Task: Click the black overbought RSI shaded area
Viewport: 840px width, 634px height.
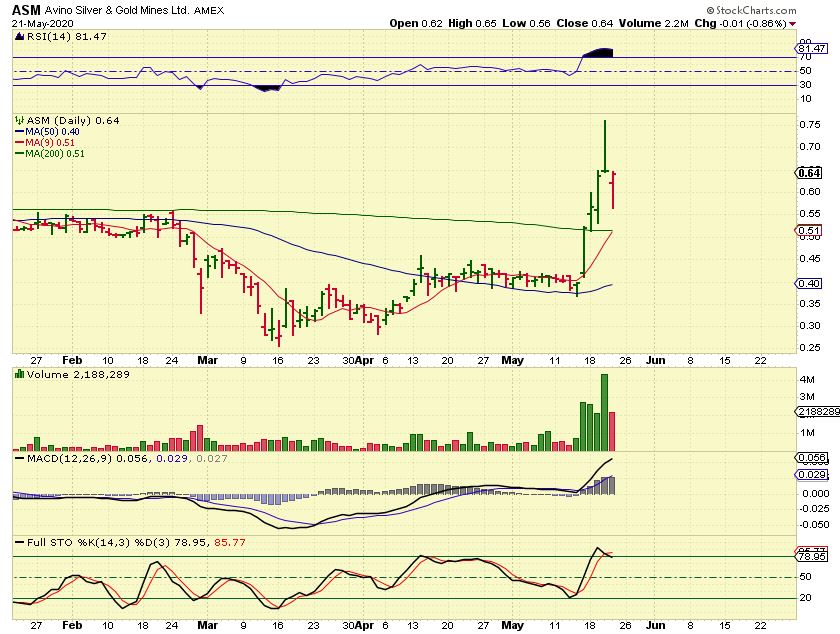Action: (x=600, y=53)
